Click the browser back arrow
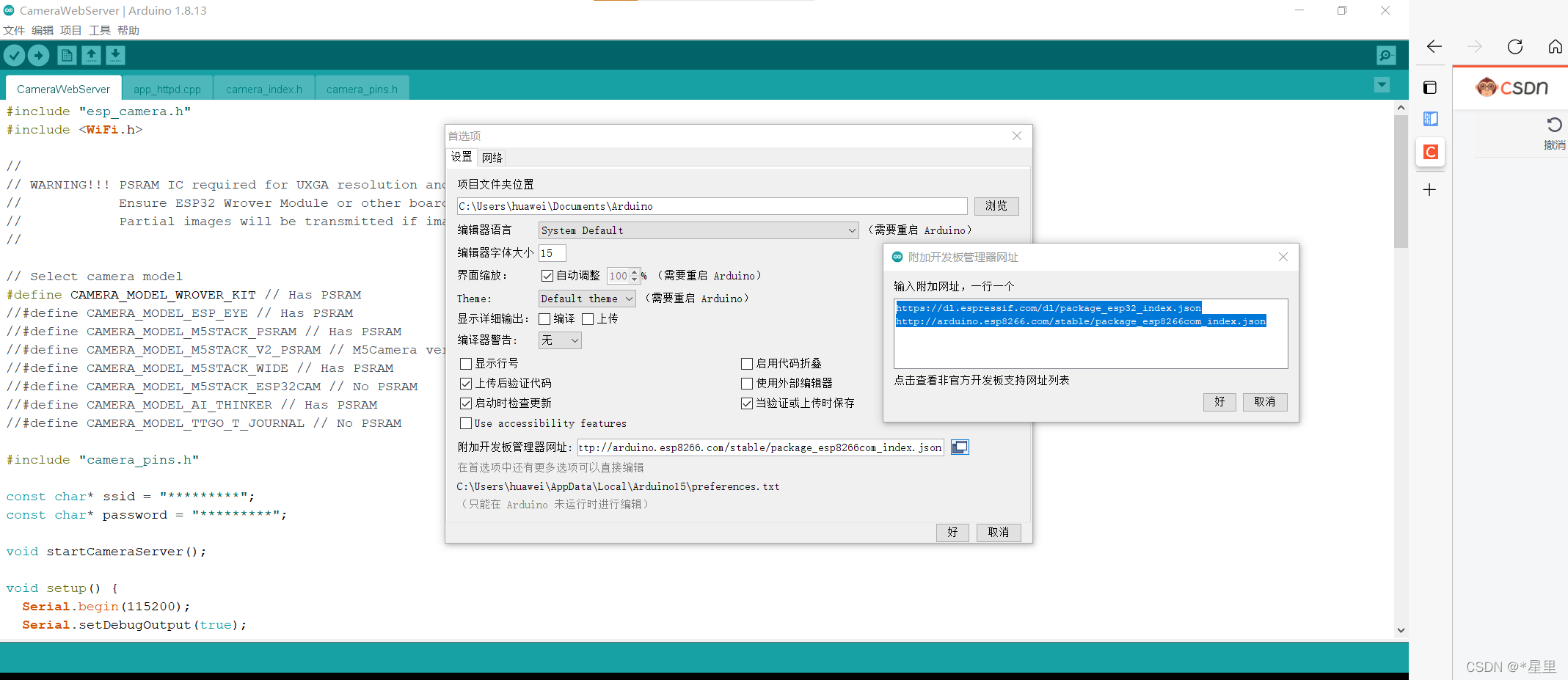This screenshot has height=680, width=1568. click(x=1434, y=47)
